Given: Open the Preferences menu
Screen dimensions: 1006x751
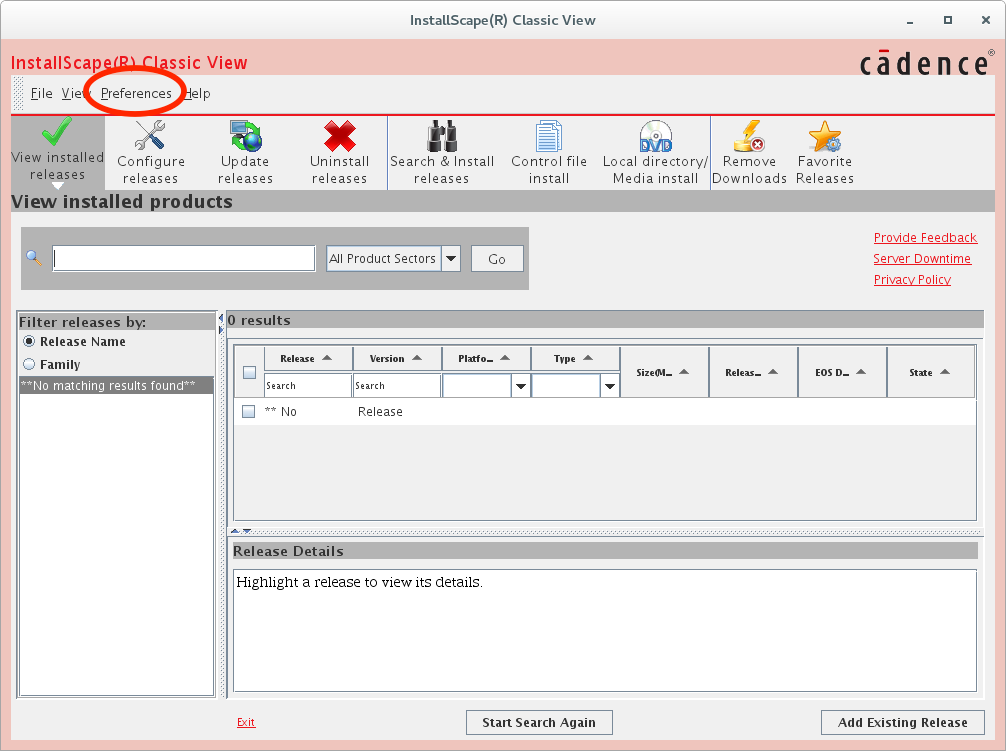Looking at the screenshot, I should pyautogui.click(x=136, y=94).
